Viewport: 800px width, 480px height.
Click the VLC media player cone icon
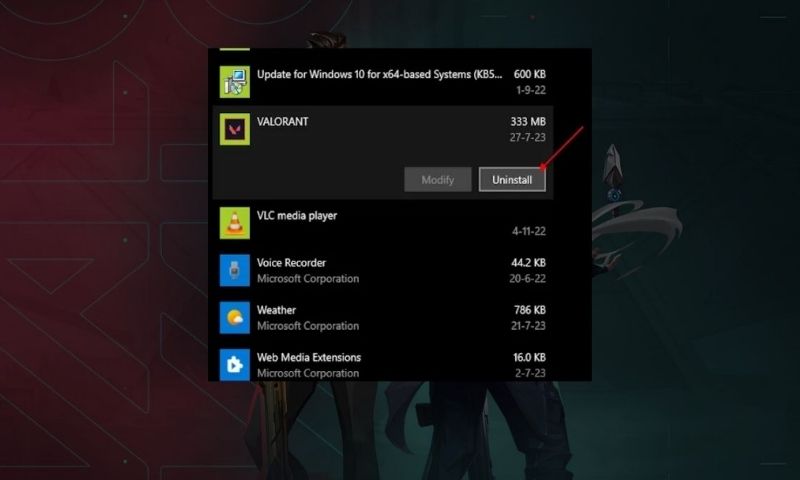coord(235,223)
